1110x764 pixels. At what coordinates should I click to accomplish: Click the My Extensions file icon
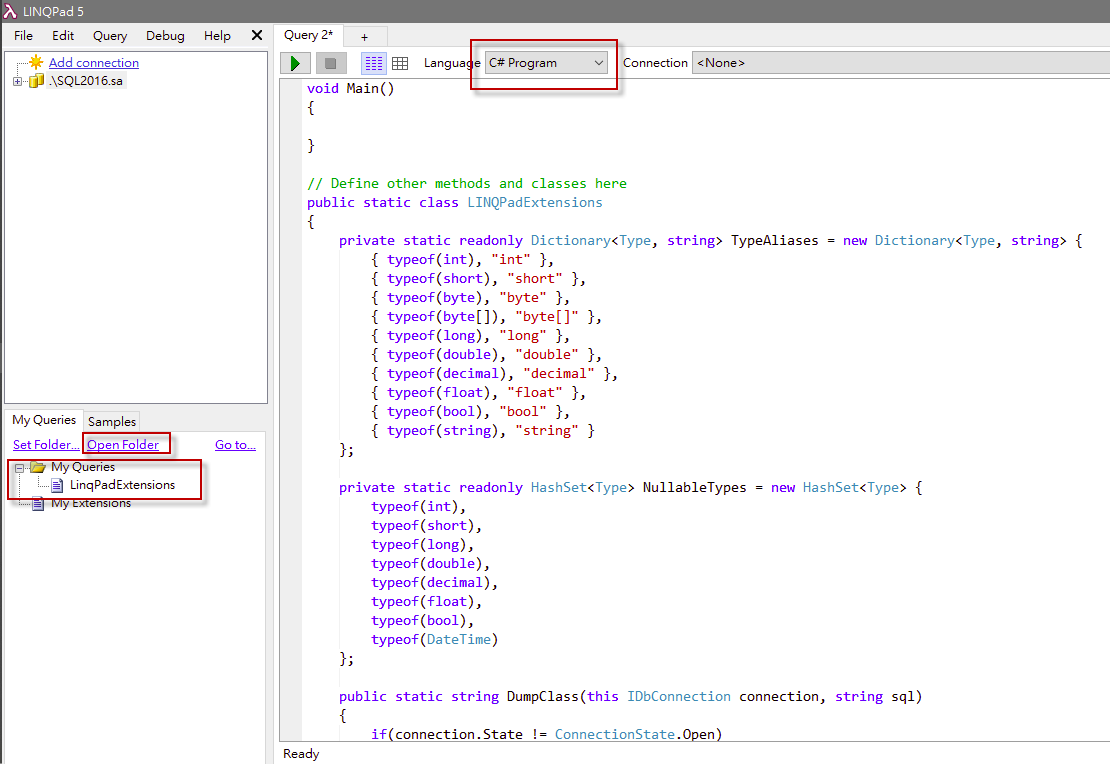(x=38, y=503)
